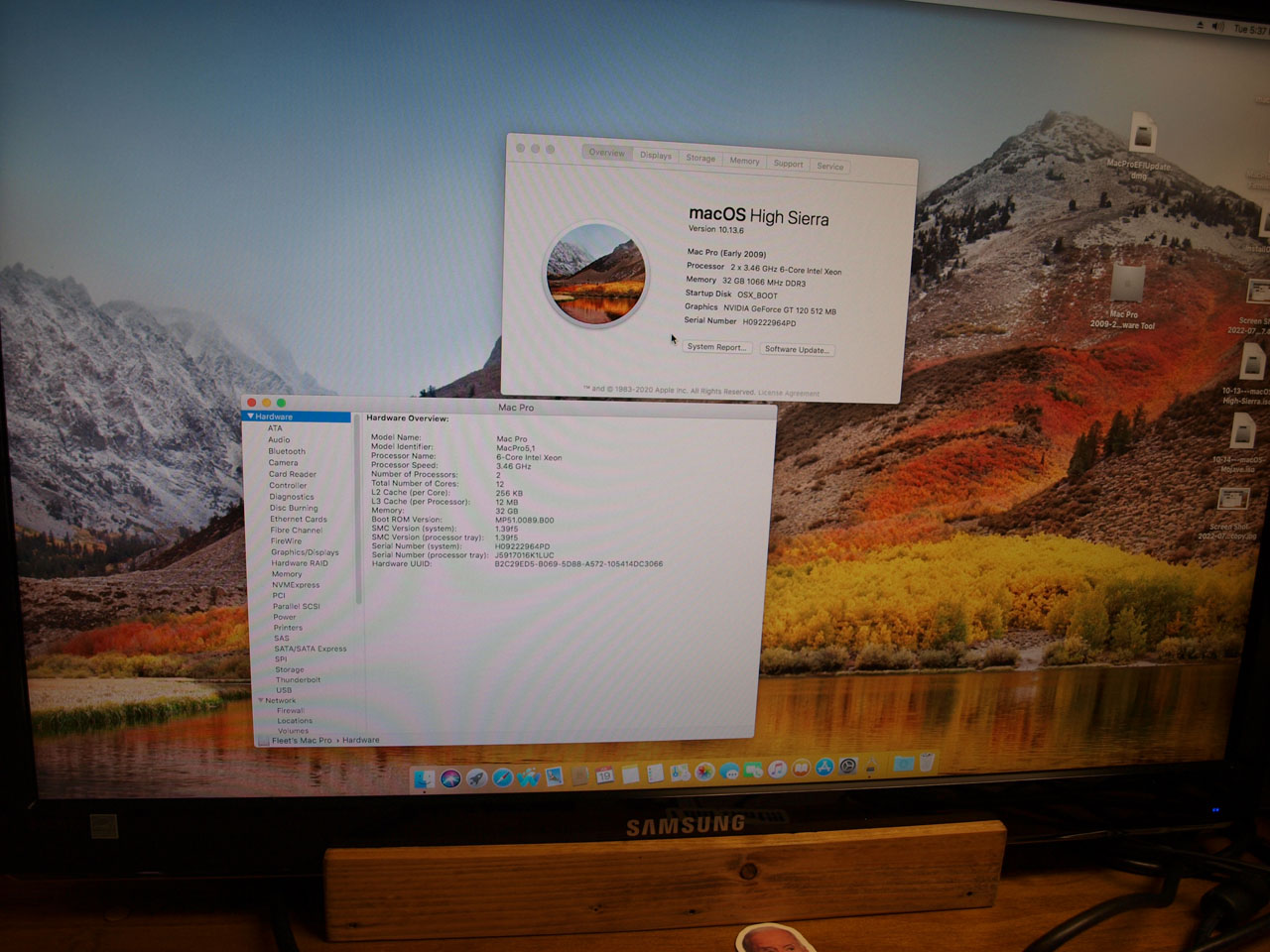Click "Fleet's Mac Pro" in the path bar
This screenshot has height=952, width=1270.
[x=302, y=741]
